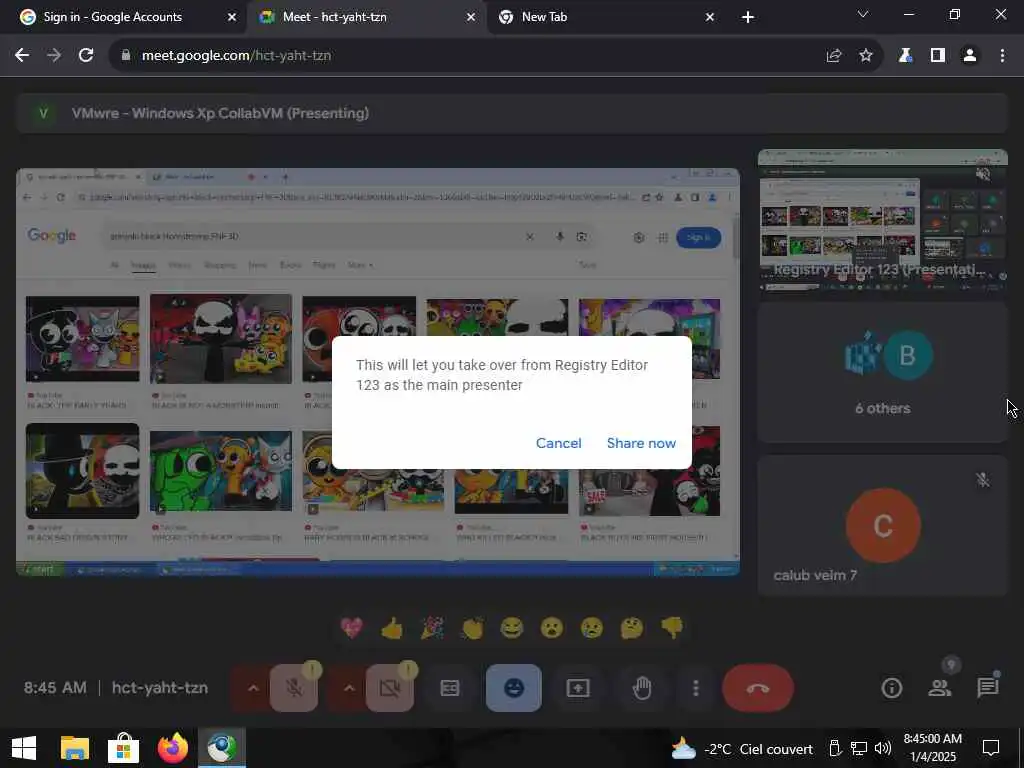This screenshot has width=1024, height=768.
Task: Toggle the browser side panel icon
Action: tap(938, 56)
